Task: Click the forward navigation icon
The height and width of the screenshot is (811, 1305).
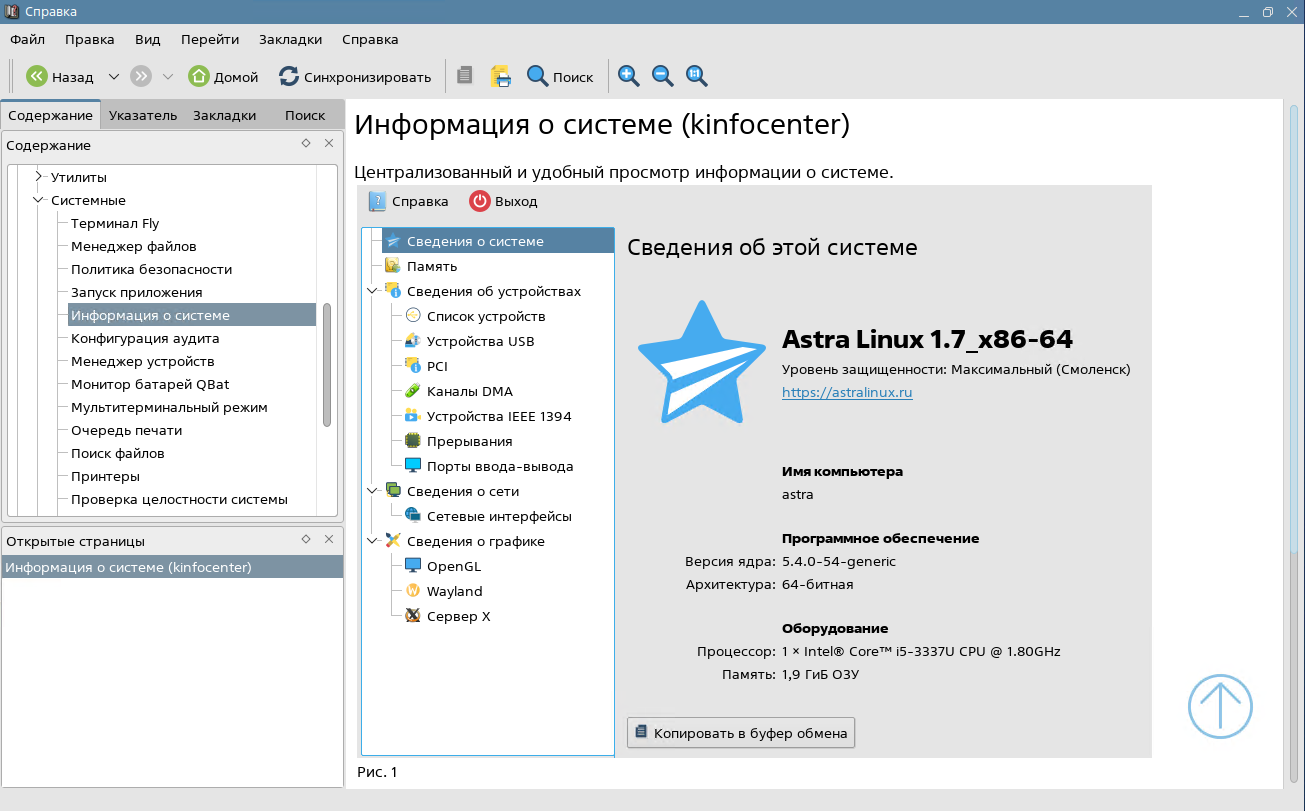Action: (x=141, y=76)
